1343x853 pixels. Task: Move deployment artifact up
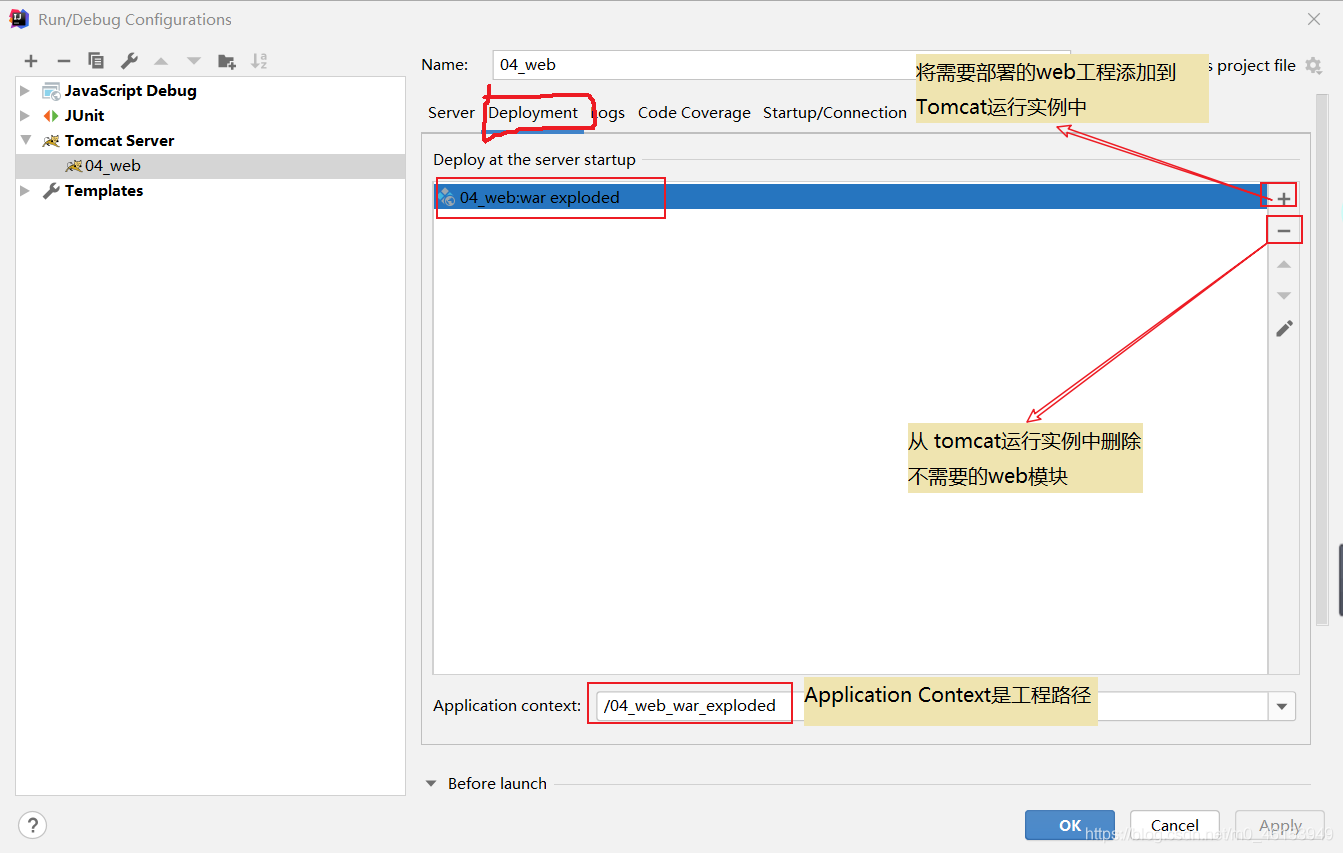[x=1284, y=265]
